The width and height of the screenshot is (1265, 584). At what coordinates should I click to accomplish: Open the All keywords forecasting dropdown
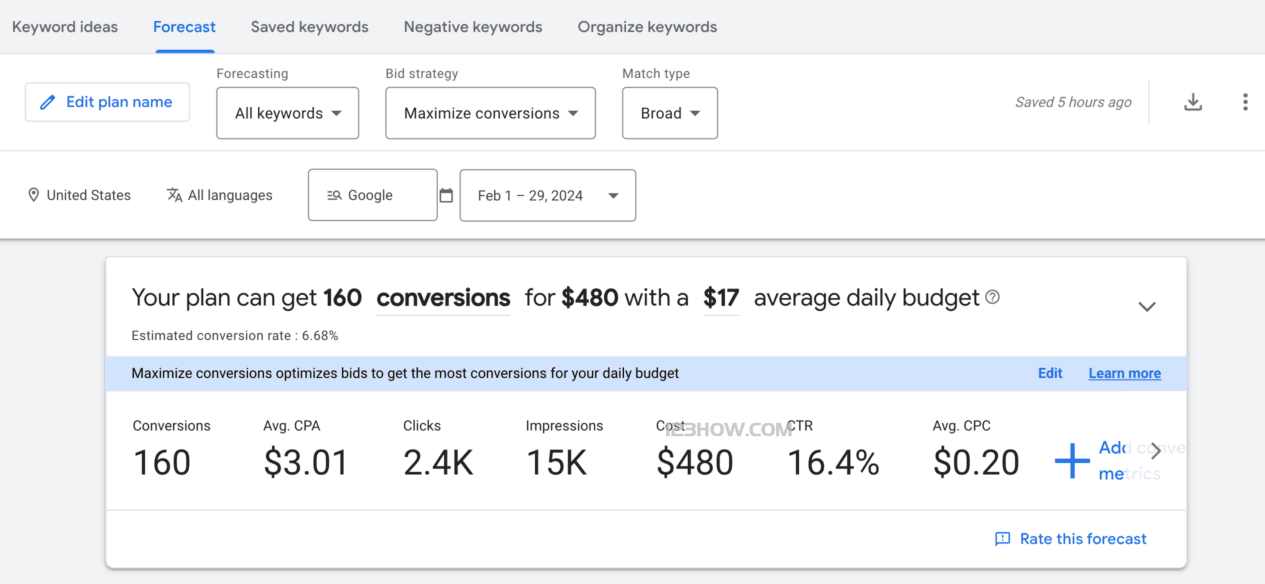point(288,113)
